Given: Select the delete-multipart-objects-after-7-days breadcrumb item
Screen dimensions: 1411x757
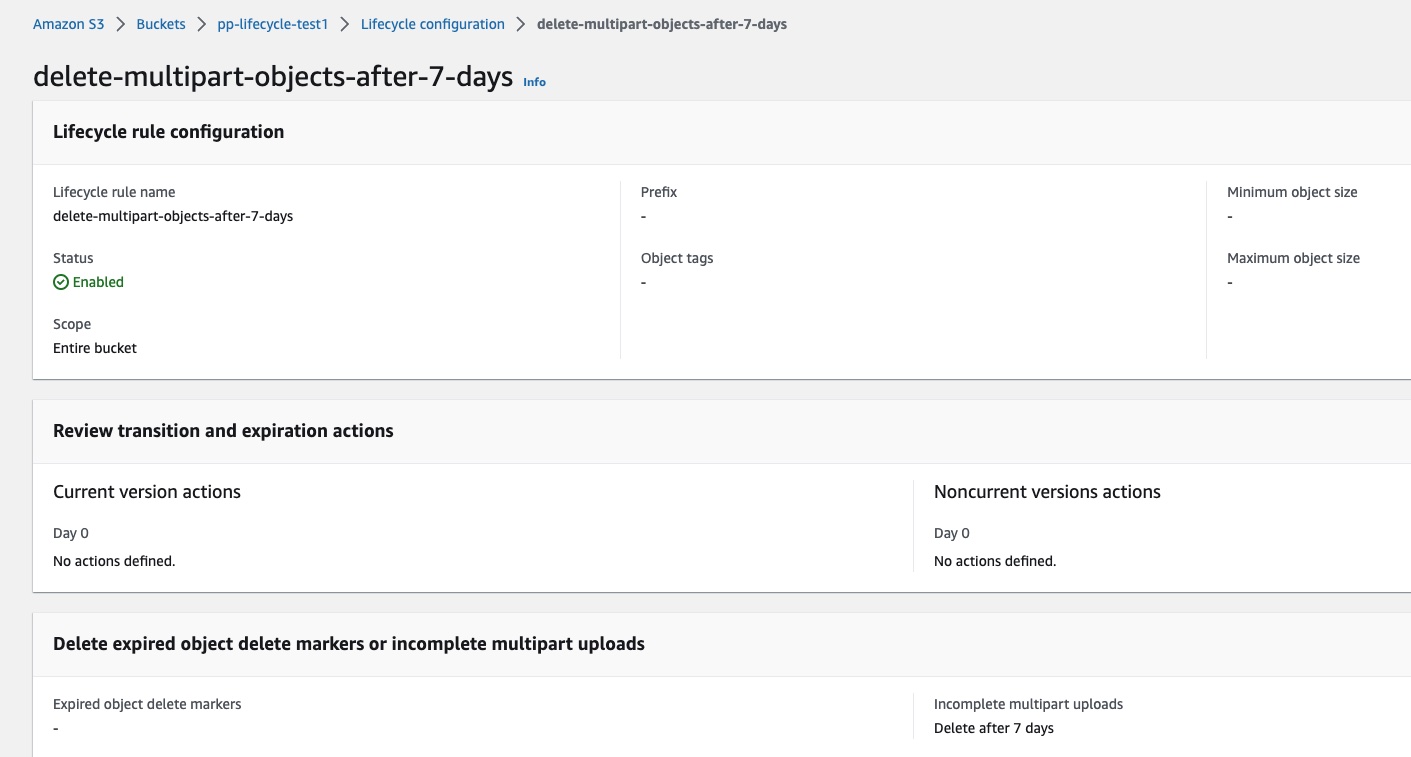Looking at the screenshot, I should (x=662, y=23).
